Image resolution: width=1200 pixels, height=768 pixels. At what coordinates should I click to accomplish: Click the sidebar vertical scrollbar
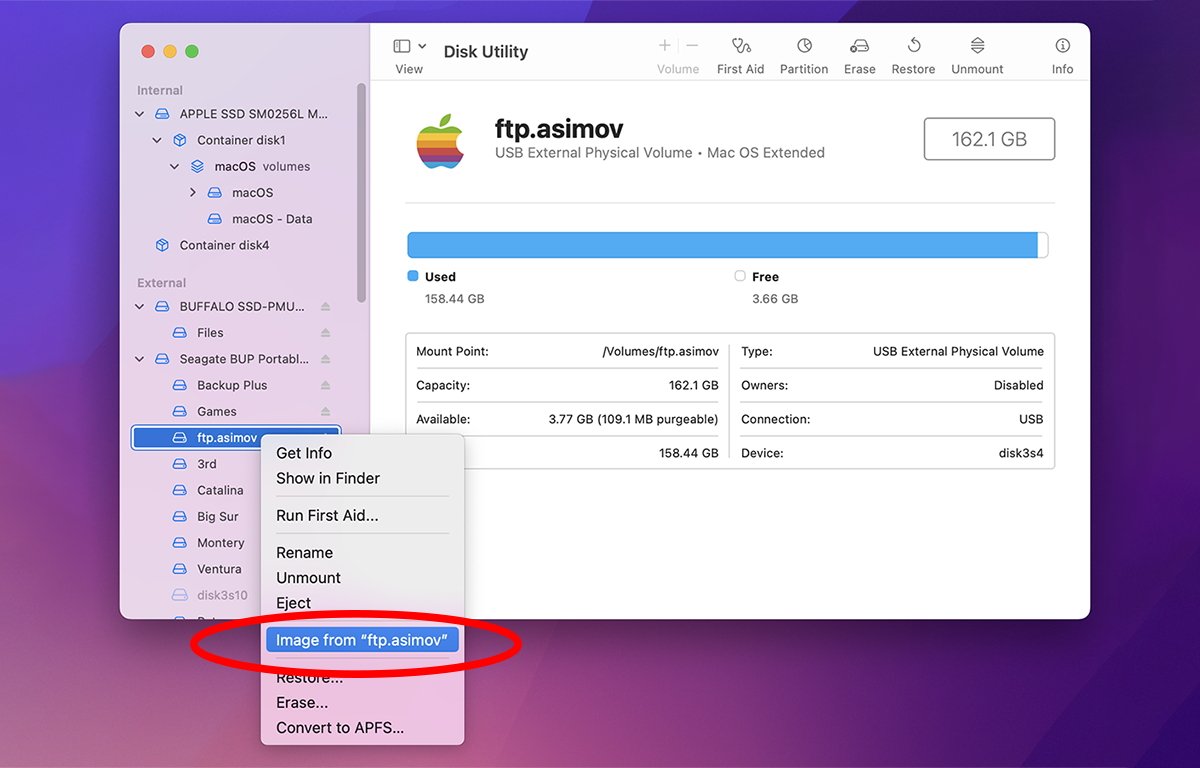tap(361, 192)
